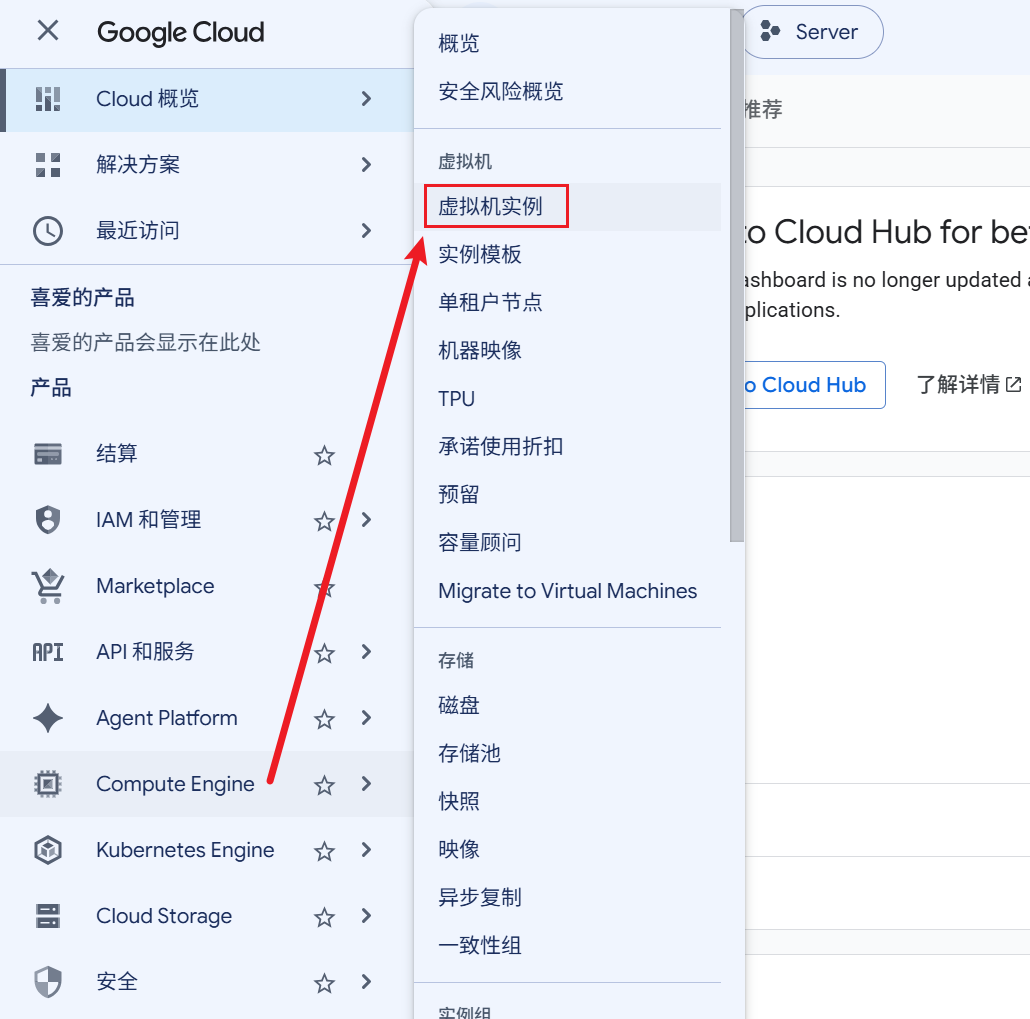Select the Marketplace menu entry
Viewport: 1030px width, 1019px height.
(x=206, y=586)
